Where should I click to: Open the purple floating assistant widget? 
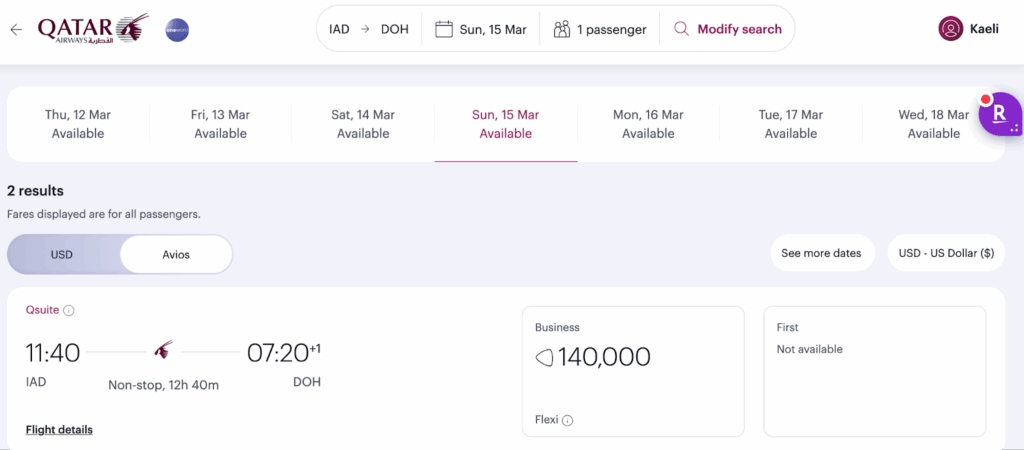tap(998, 114)
